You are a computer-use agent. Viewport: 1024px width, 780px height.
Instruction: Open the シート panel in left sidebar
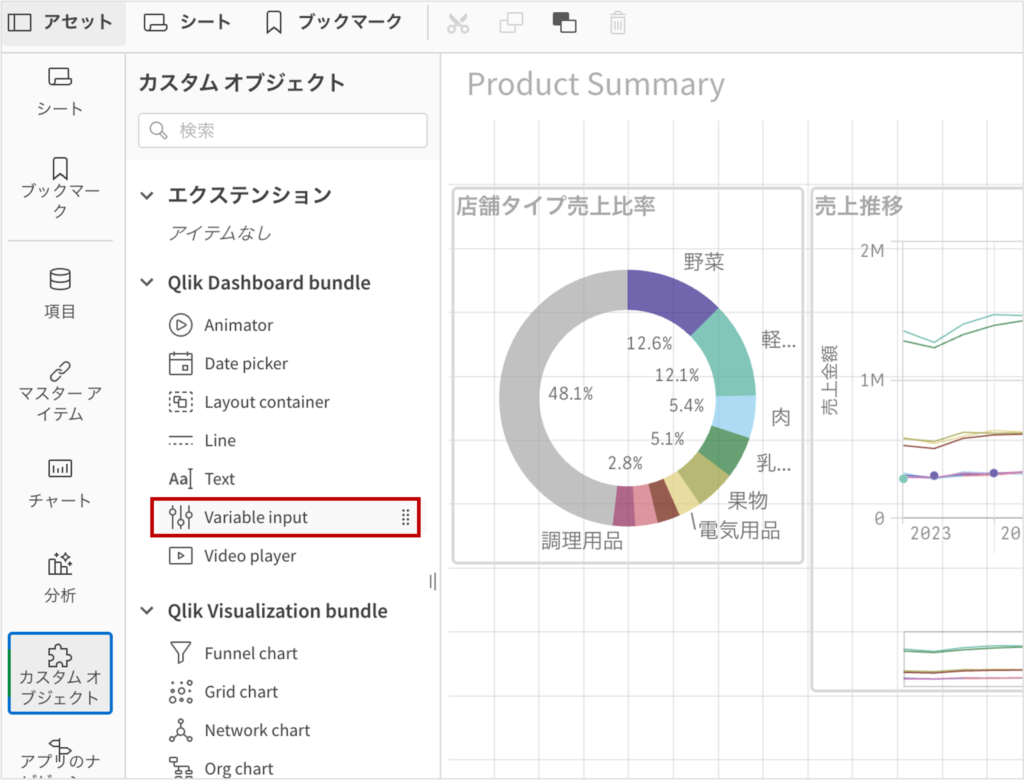point(60,91)
